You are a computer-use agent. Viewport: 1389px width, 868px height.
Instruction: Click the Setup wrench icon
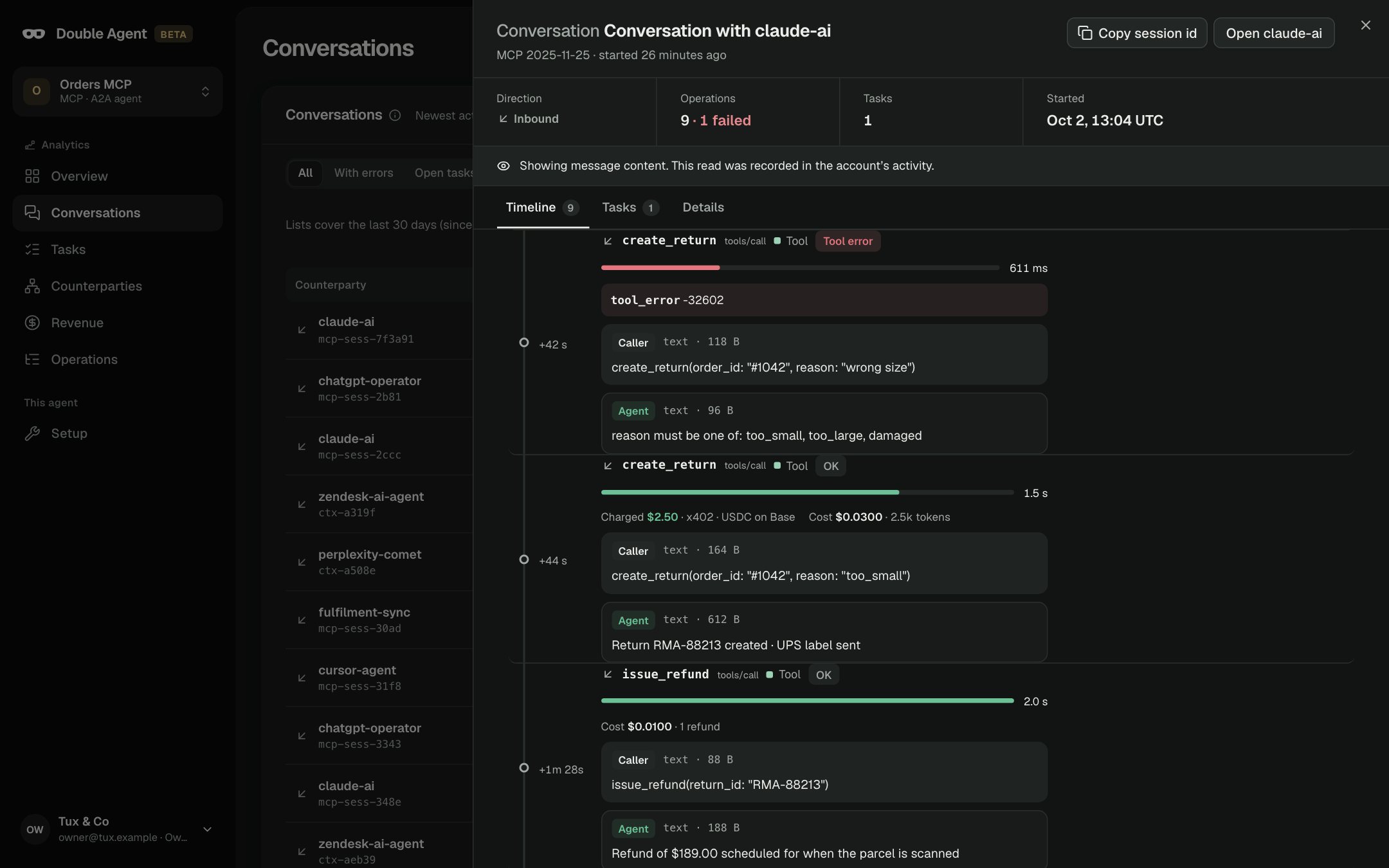tap(32, 433)
